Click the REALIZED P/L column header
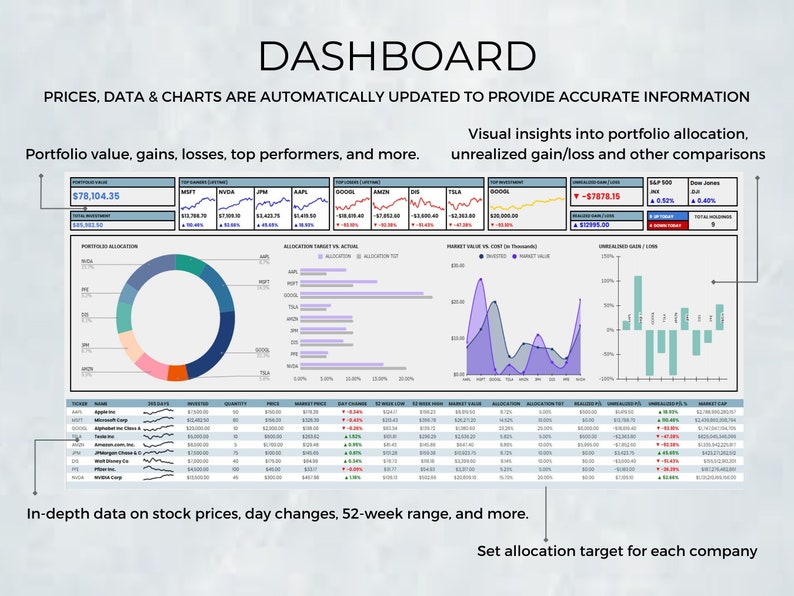794x596 pixels. pos(588,404)
